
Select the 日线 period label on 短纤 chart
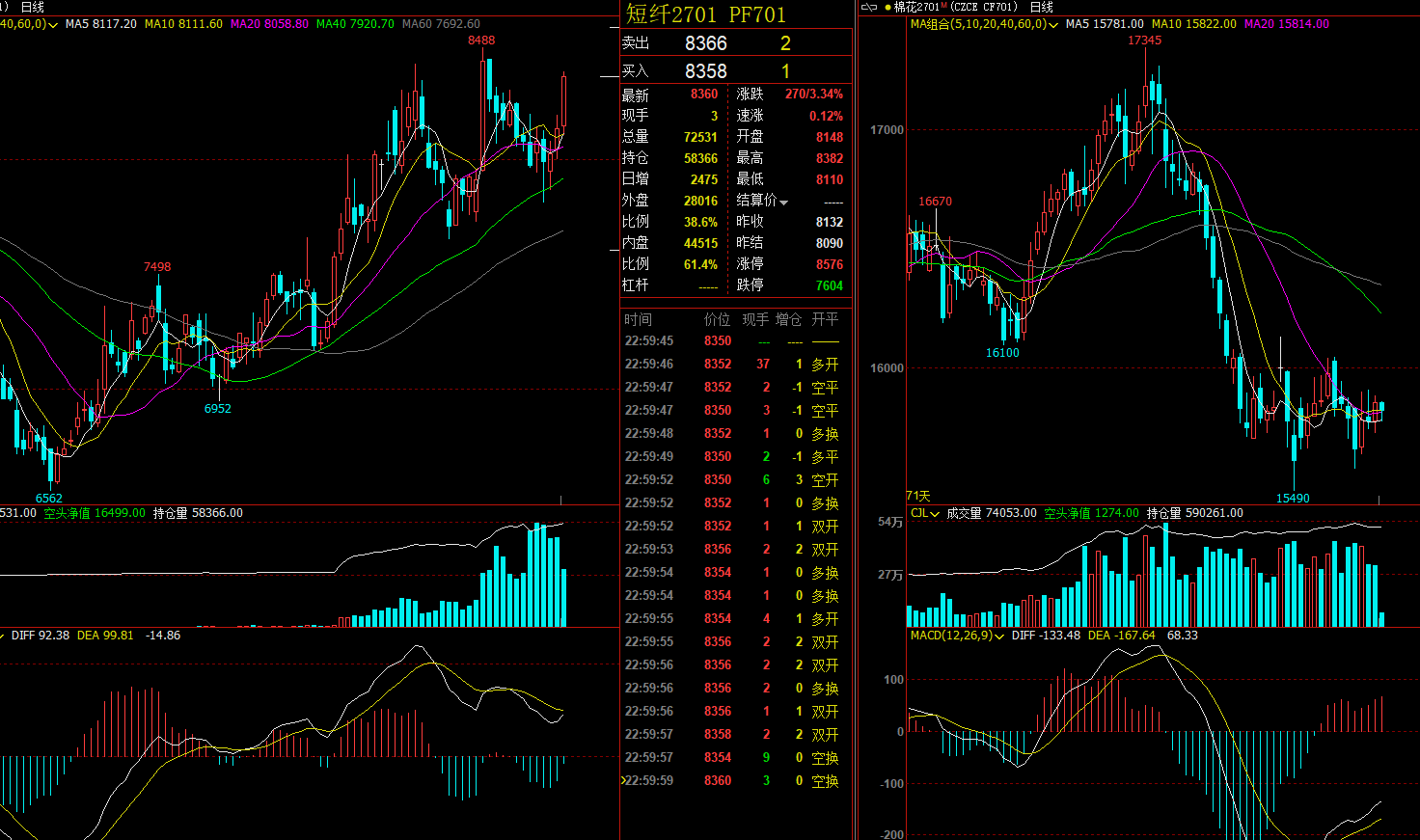[x=33, y=7]
